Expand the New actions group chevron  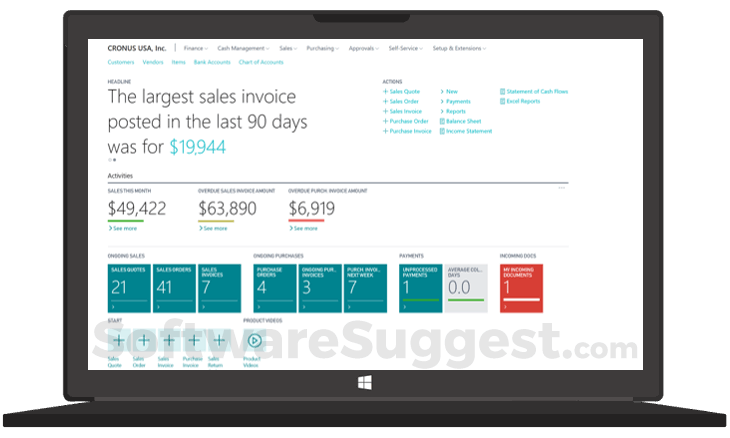click(x=441, y=91)
